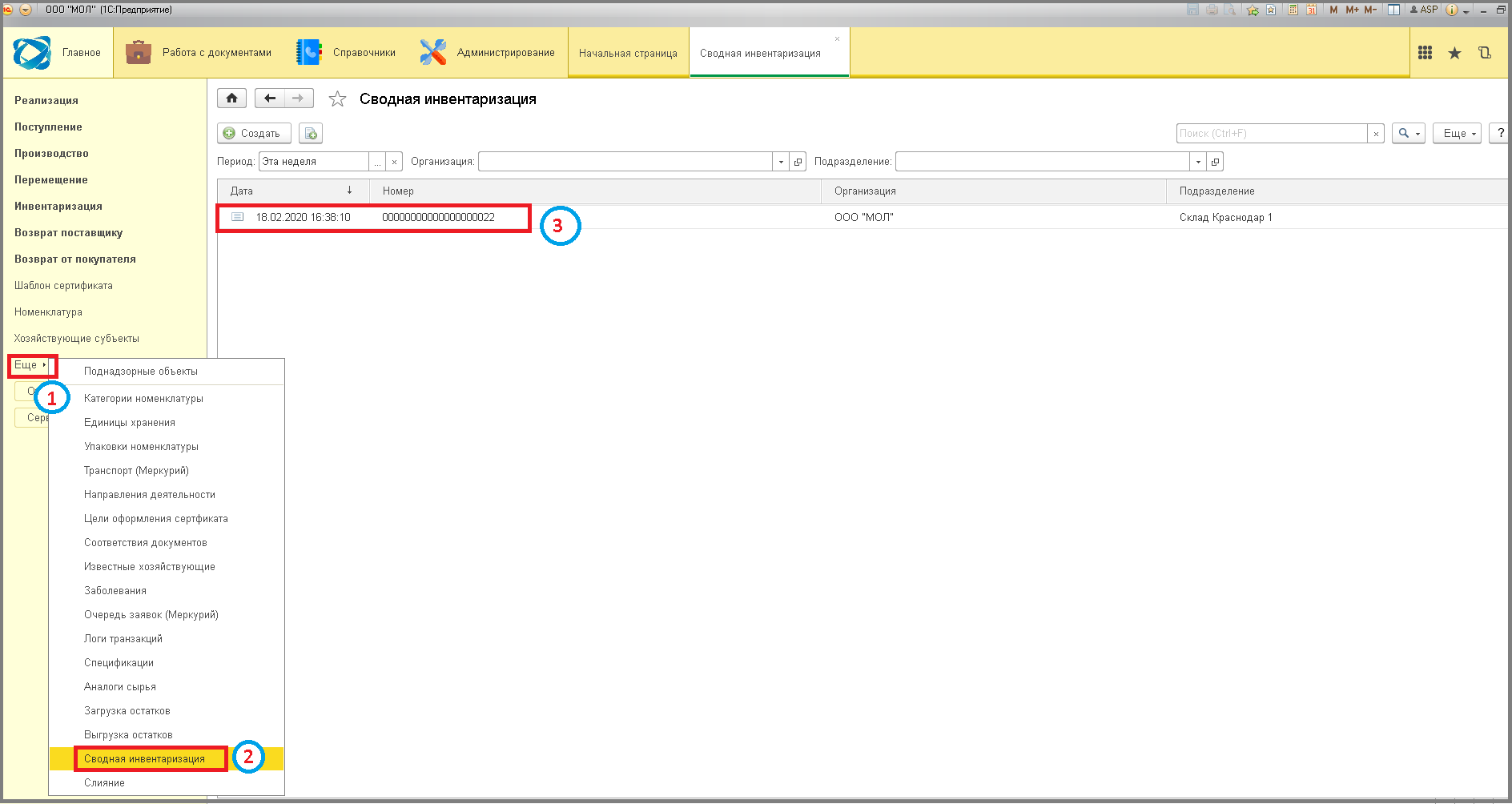Click the Поиск (Ctrl+F) search field
Screen dimensions: 1512x804
(x=1272, y=134)
